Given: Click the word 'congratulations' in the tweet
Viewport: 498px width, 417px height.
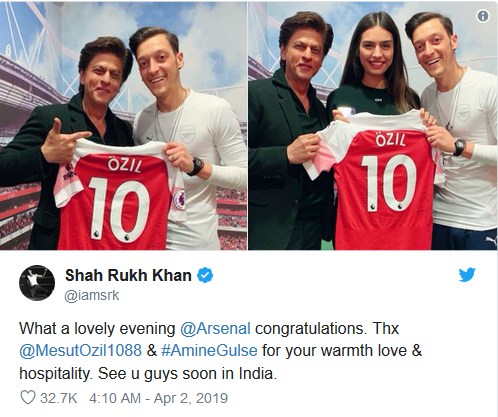Looking at the screenshot, I should tap(310, 329).
